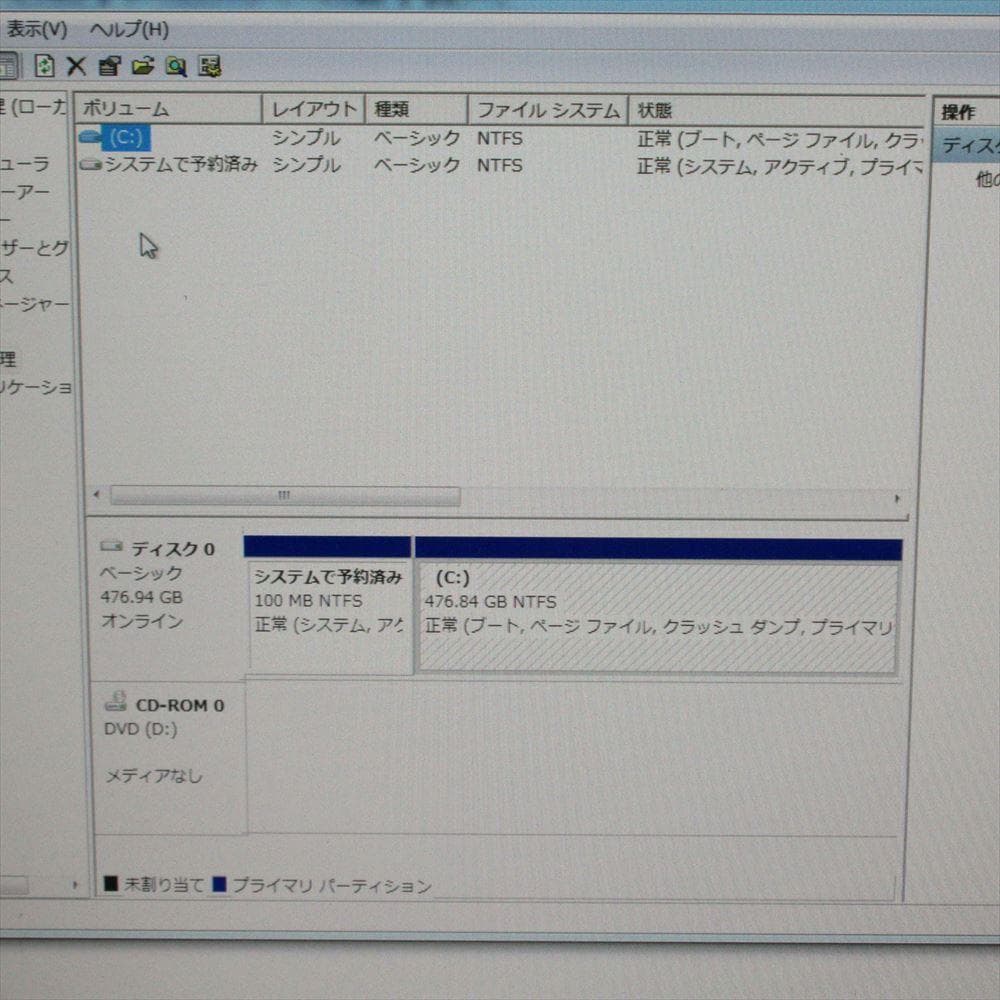Select the (C:) drive icon in volume list
Screen dimensions: 1000x1000
click(90, 138)
